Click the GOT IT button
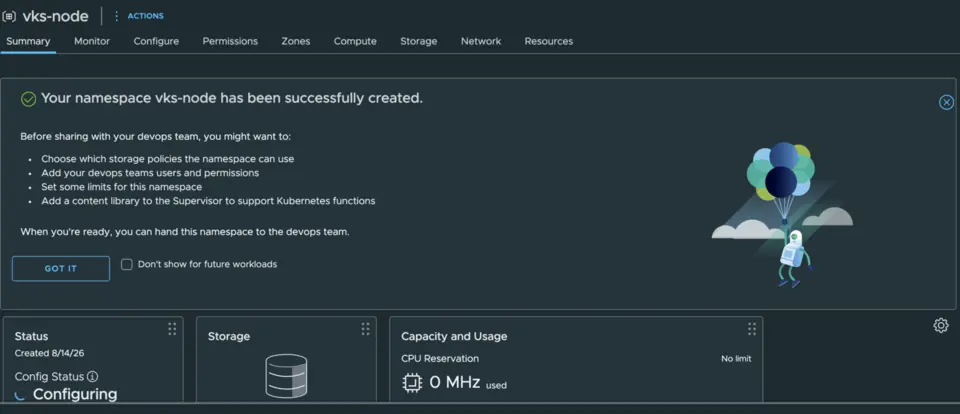The width and height of the screenshot is (960, 414). tap(61, 268)
